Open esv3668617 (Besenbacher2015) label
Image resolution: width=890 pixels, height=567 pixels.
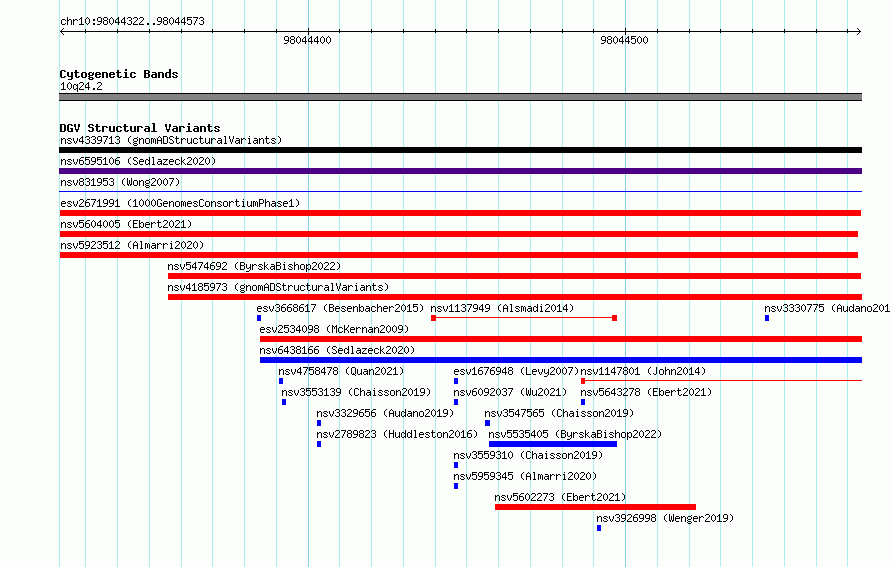[340, 308]
